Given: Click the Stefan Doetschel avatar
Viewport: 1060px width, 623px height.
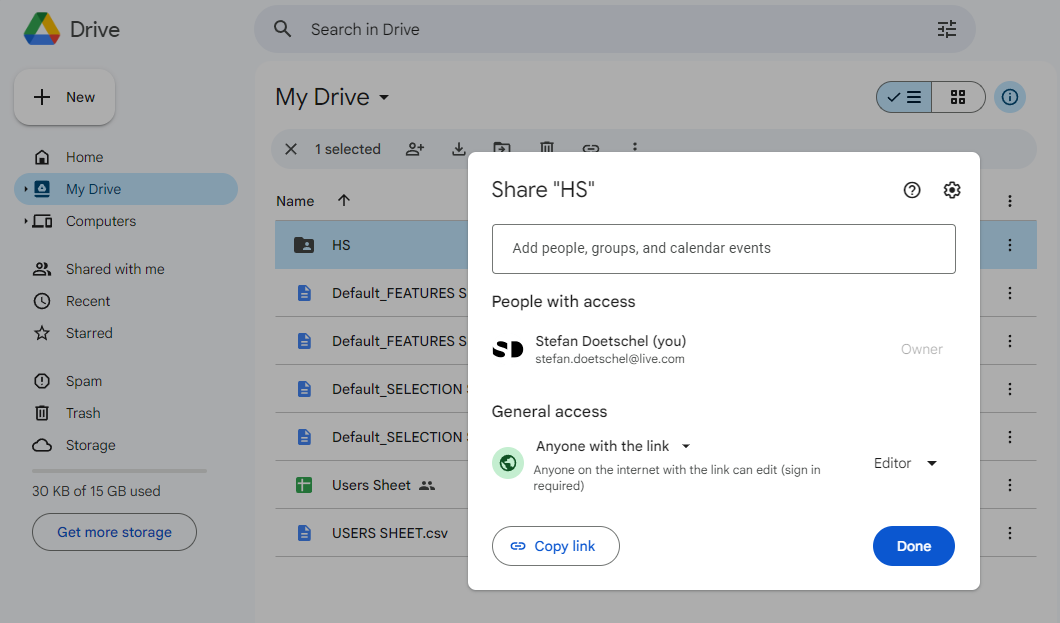Looking at the screenshot, I should pos(508,349).
